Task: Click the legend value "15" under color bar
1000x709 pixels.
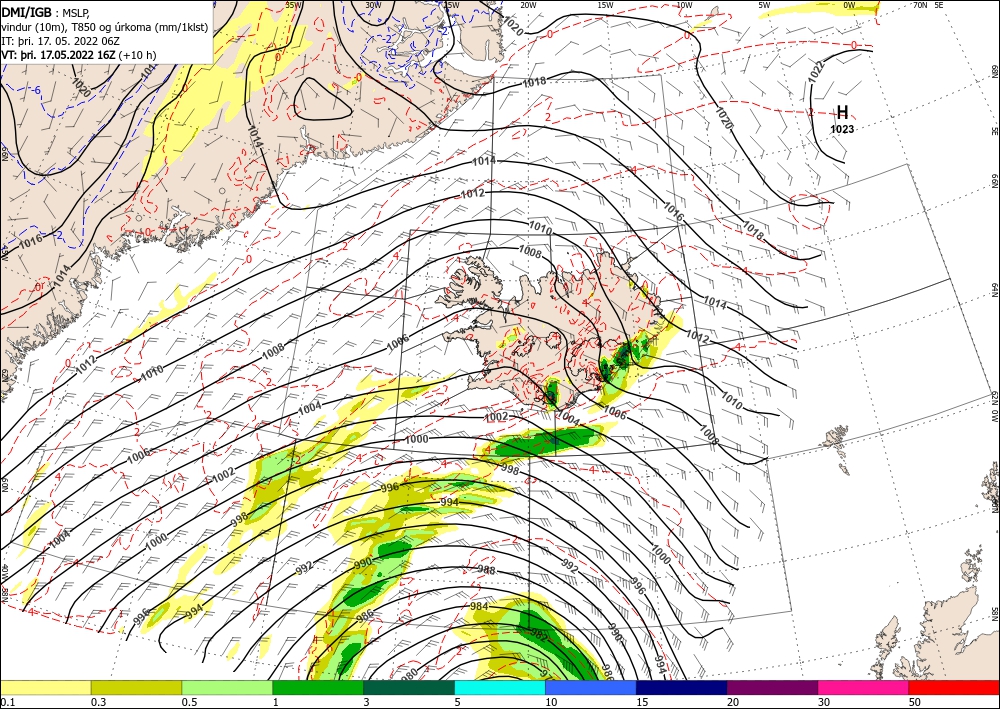Action: pyautogui.click(x=642, y=702)
